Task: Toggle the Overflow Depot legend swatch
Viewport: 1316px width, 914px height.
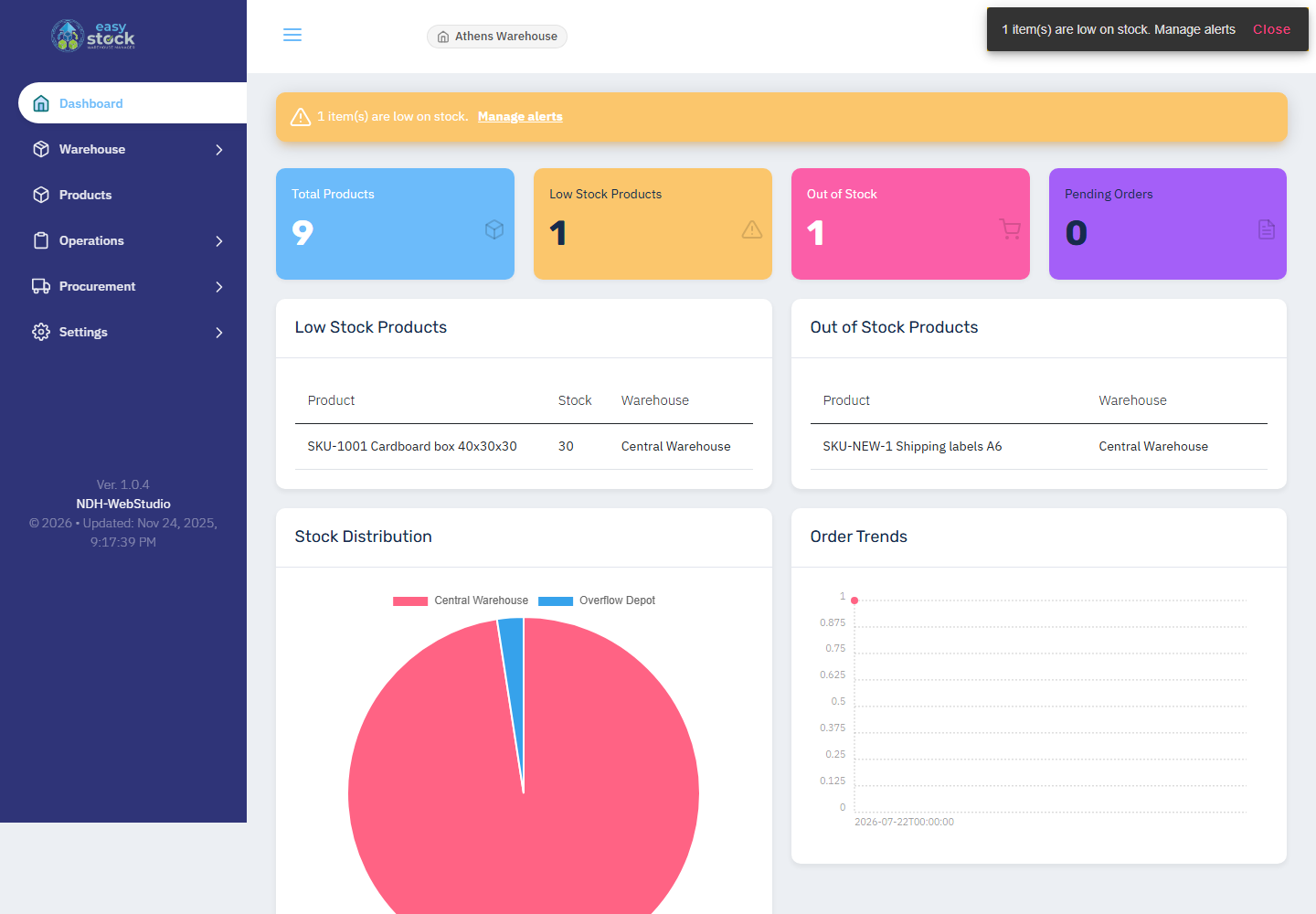Action: click(x=556, y=600)
